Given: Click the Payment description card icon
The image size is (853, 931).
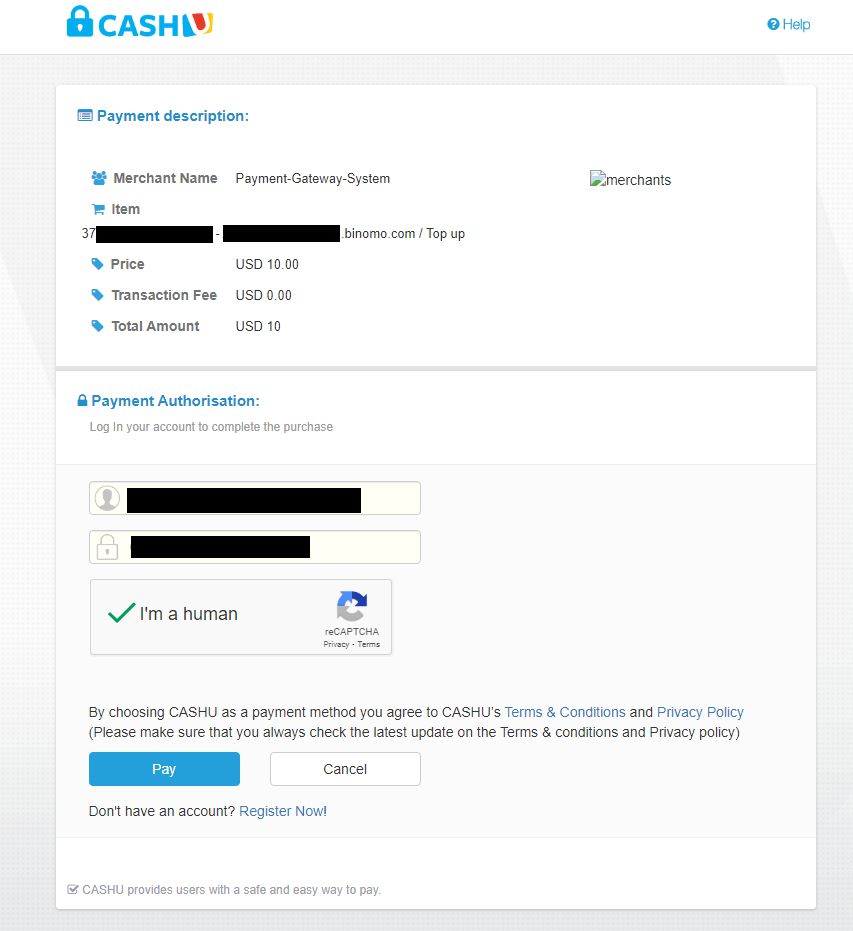Looking at the screenshot, I should (84, 115).
